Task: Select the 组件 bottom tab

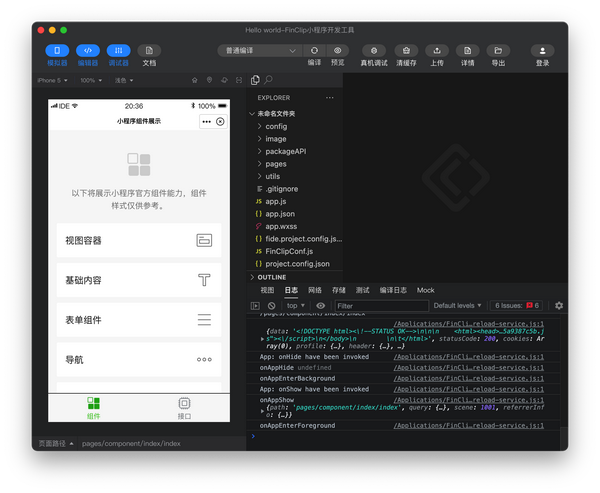Action: pos(93,408)
